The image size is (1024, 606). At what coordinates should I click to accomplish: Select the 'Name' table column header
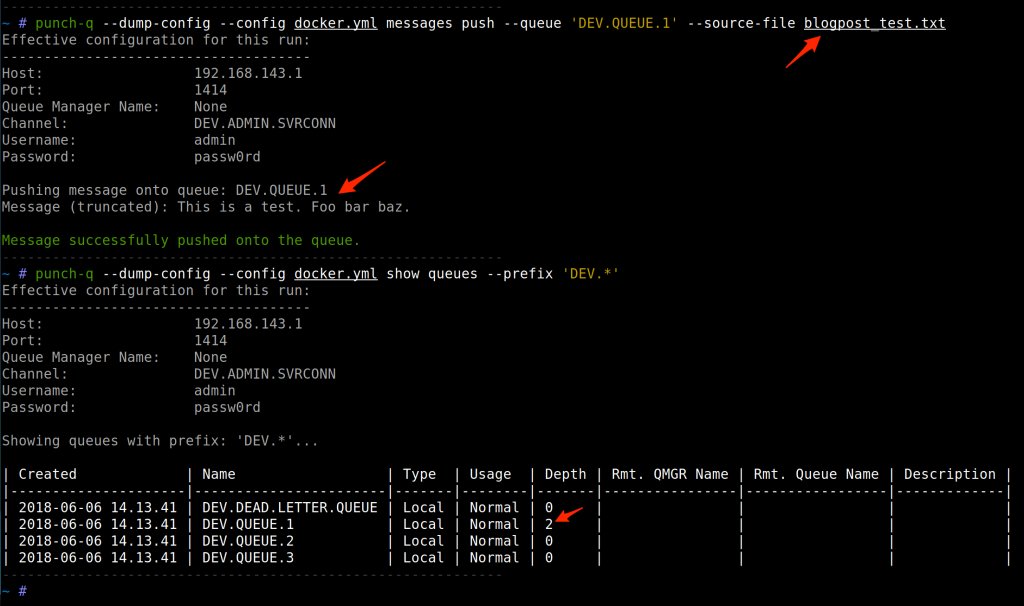219,474
